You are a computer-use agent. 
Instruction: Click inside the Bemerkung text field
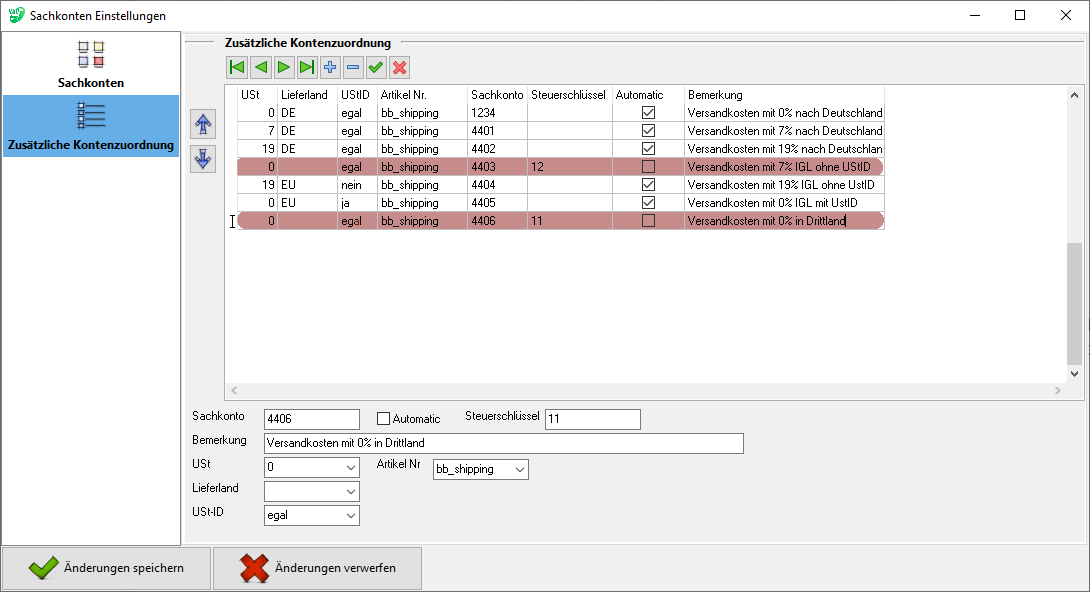click(x=503, y=443)
